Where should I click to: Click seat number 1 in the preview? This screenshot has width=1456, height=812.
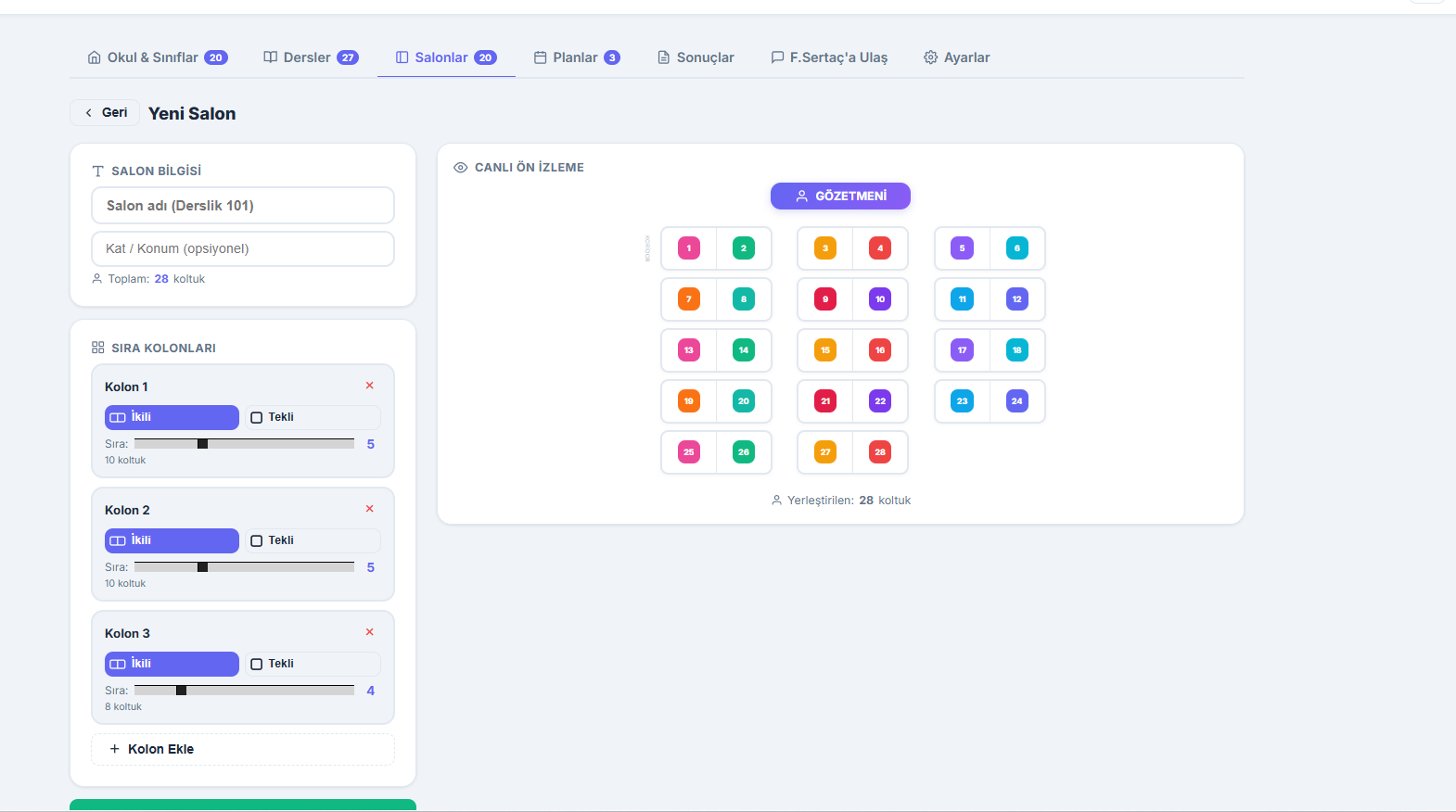pyautogui.click(x=688, y=248)
